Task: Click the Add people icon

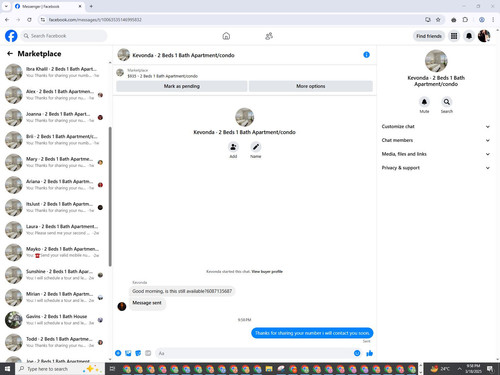Action: coord(233,147)
